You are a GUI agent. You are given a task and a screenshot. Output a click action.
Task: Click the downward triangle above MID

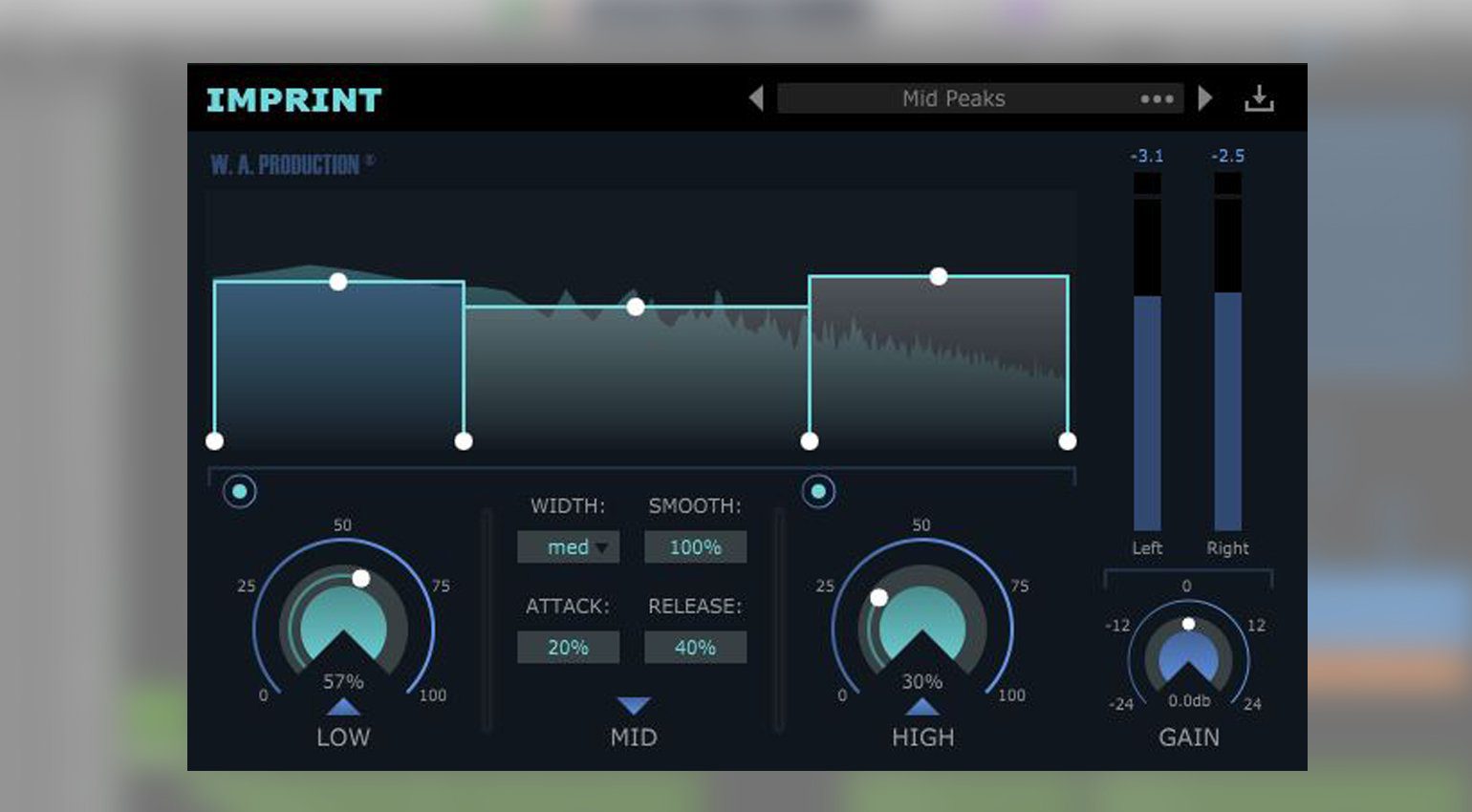click(x=633, y=706)
